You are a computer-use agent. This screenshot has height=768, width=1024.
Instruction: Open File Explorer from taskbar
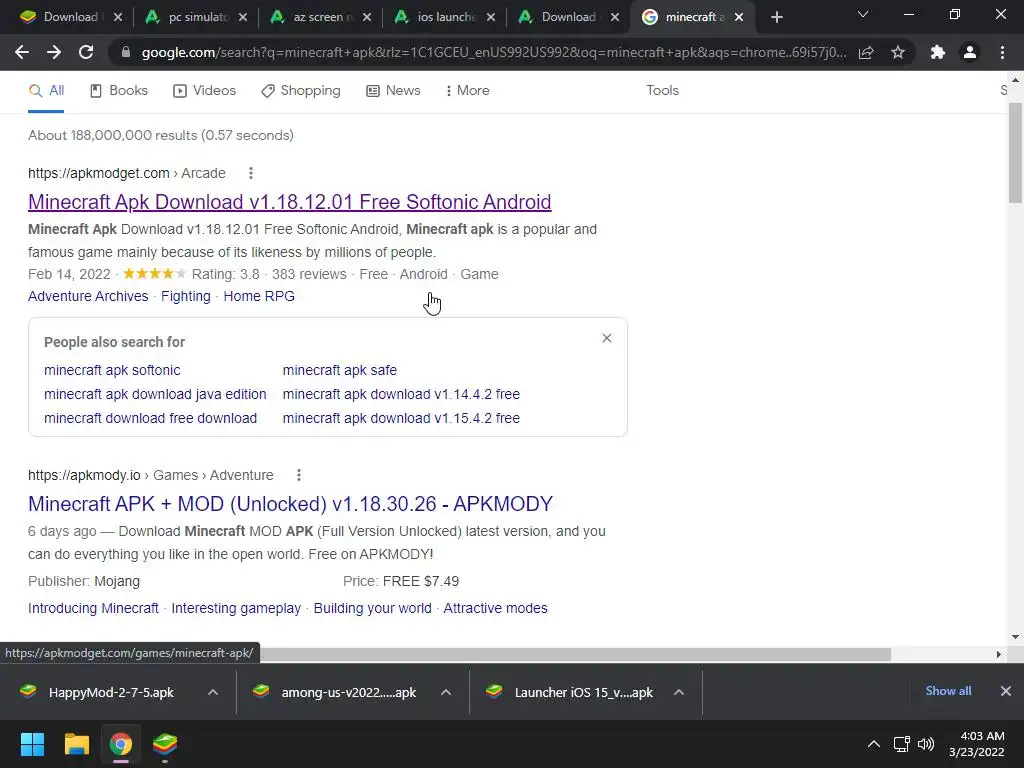(76, 744)
